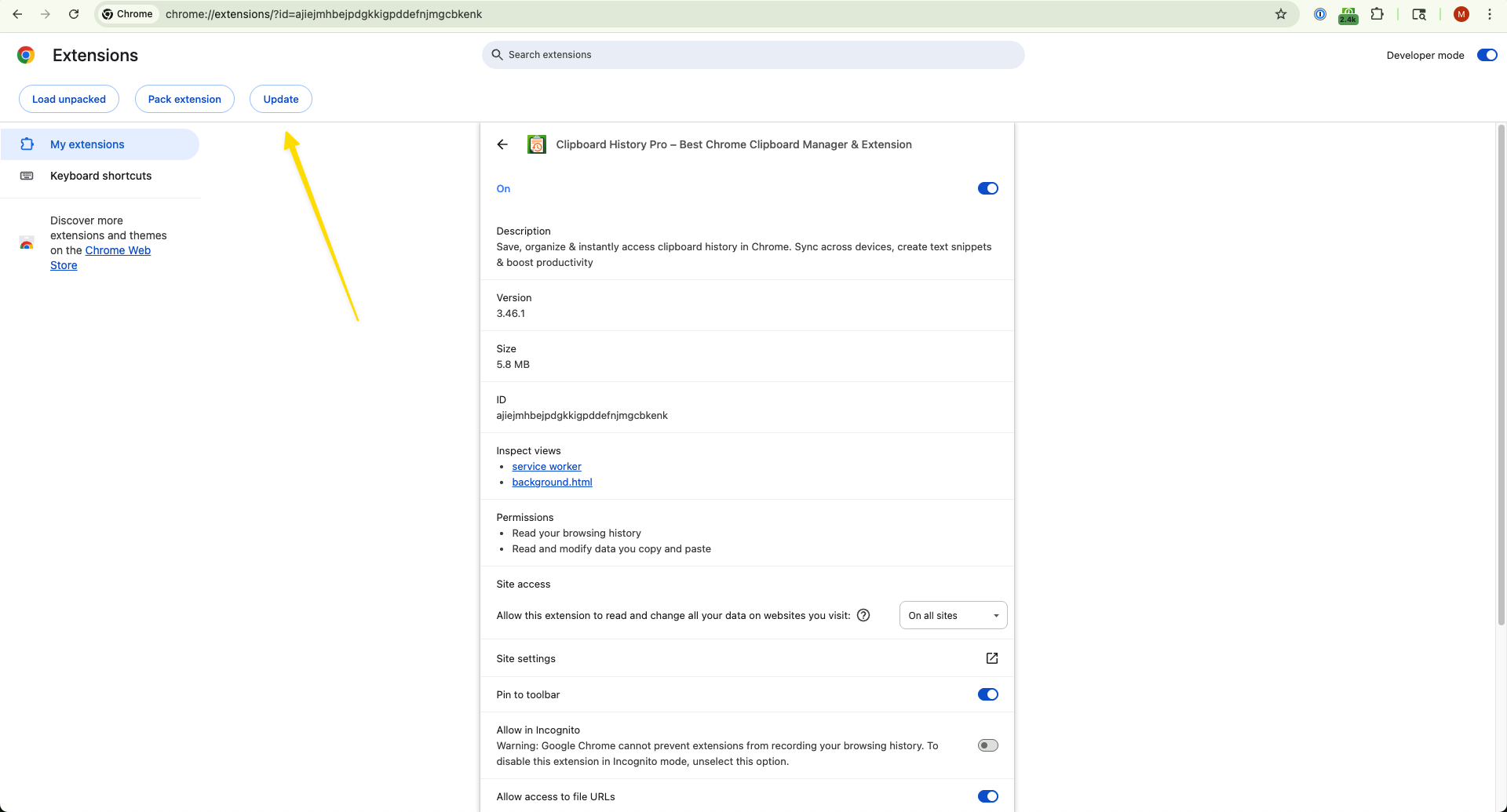Open the profile avatar M
The height and width of the screenshot is (812, 1507).
pos(1461,14)
